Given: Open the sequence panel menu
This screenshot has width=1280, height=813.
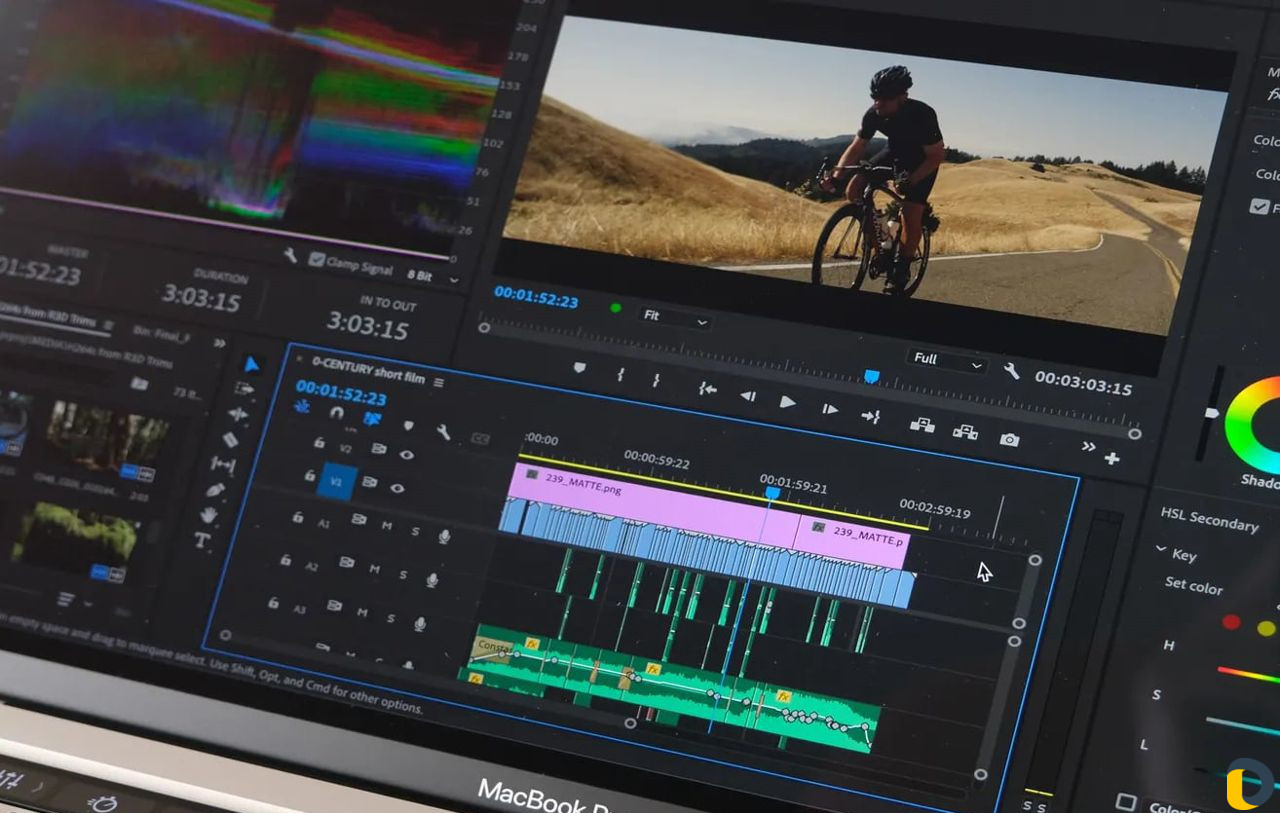Looking at the screenshot, I should click(439, 381).
